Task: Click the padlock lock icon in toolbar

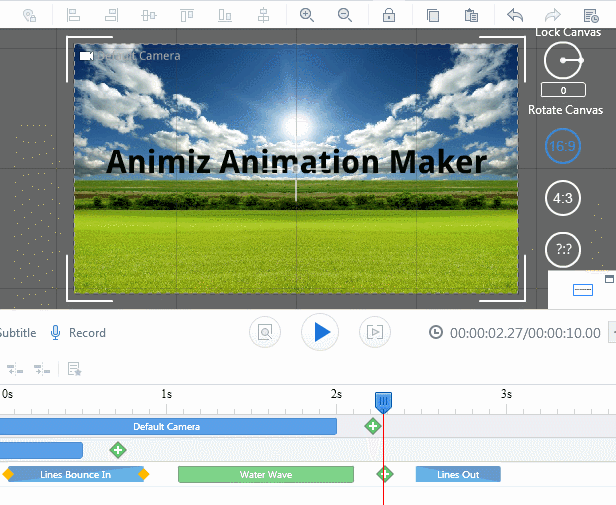Action: (389, 15)
